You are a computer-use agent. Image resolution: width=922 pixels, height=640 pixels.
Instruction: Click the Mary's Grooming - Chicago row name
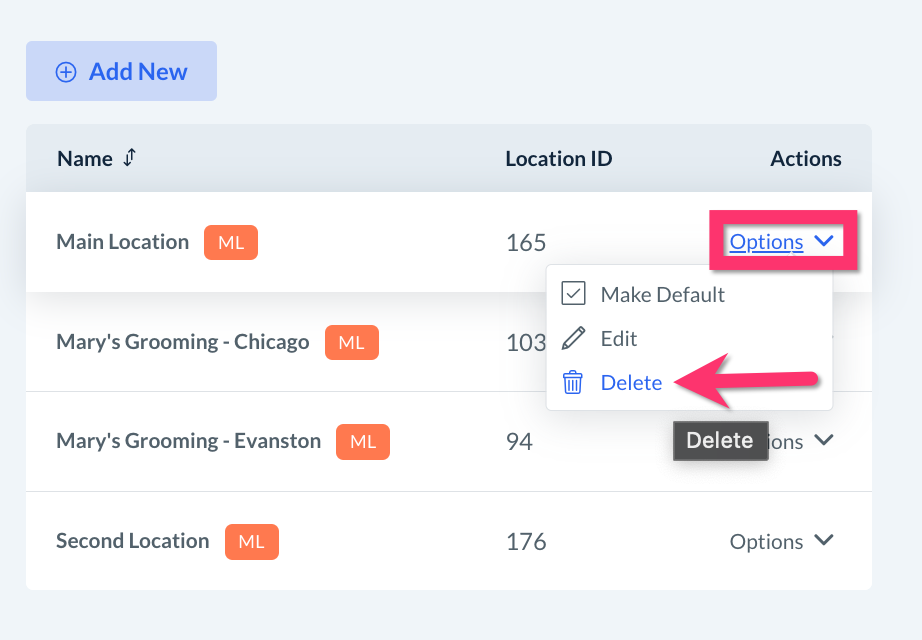pos(182,342)
